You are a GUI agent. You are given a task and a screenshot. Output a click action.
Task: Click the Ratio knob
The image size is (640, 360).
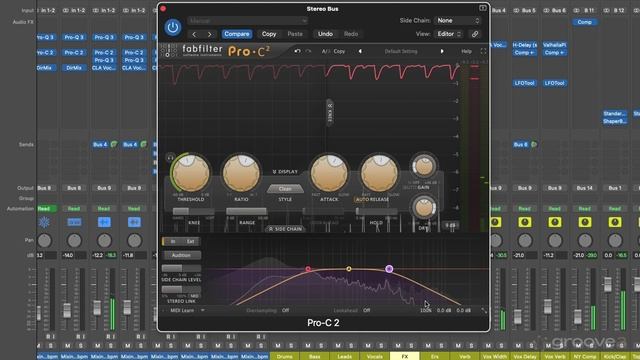[241, 173]
